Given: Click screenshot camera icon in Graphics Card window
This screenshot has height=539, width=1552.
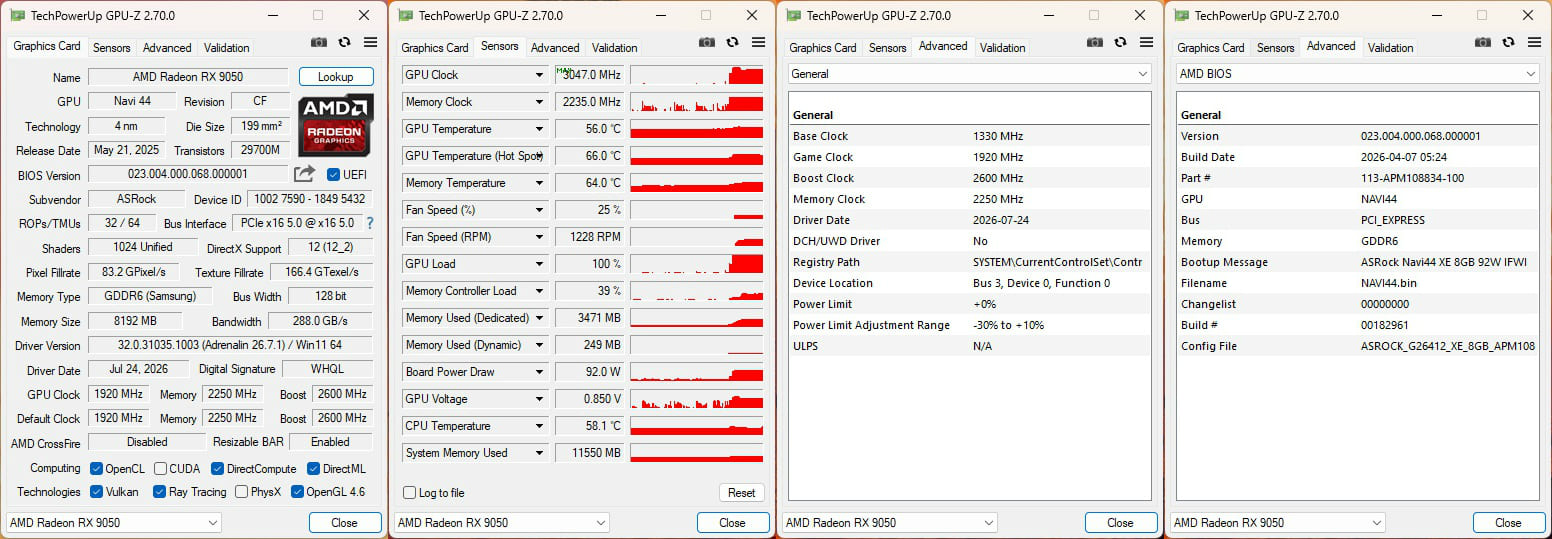Looking at the screenshot, I should click(319, 42).
